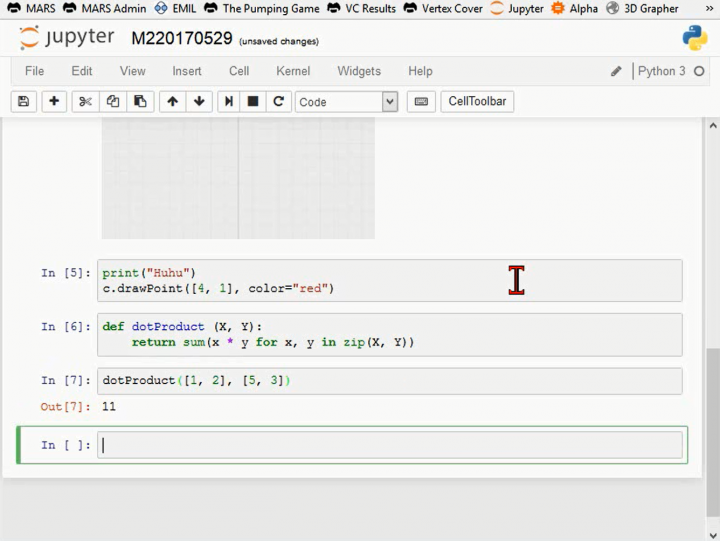
Task: Paste cells below with the clipboard icon
Action: [x=140, y=101]
